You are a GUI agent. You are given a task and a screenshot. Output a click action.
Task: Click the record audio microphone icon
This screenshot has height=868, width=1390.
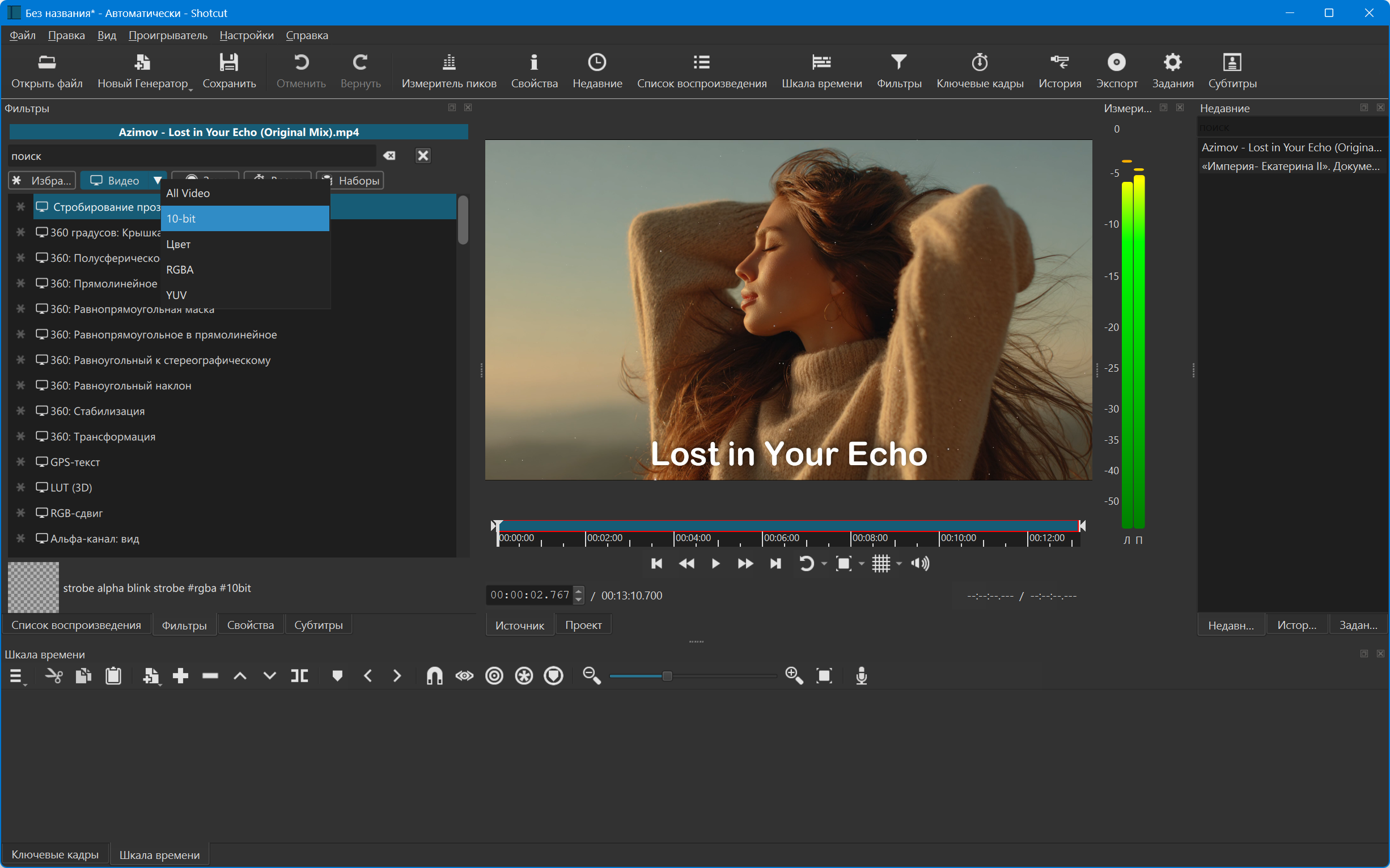[861, 676]
